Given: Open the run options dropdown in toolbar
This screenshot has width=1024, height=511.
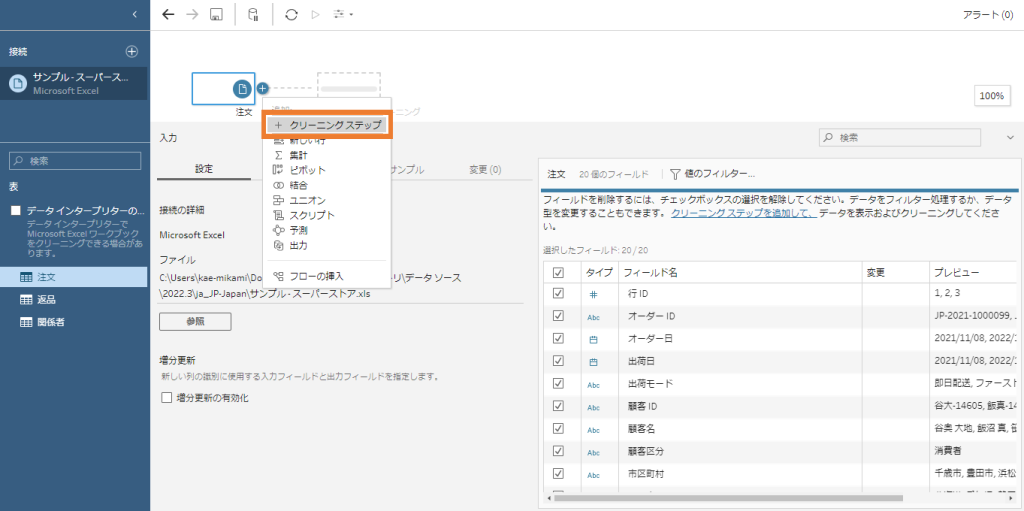Looking at the screenshot, I should [343, 14].
